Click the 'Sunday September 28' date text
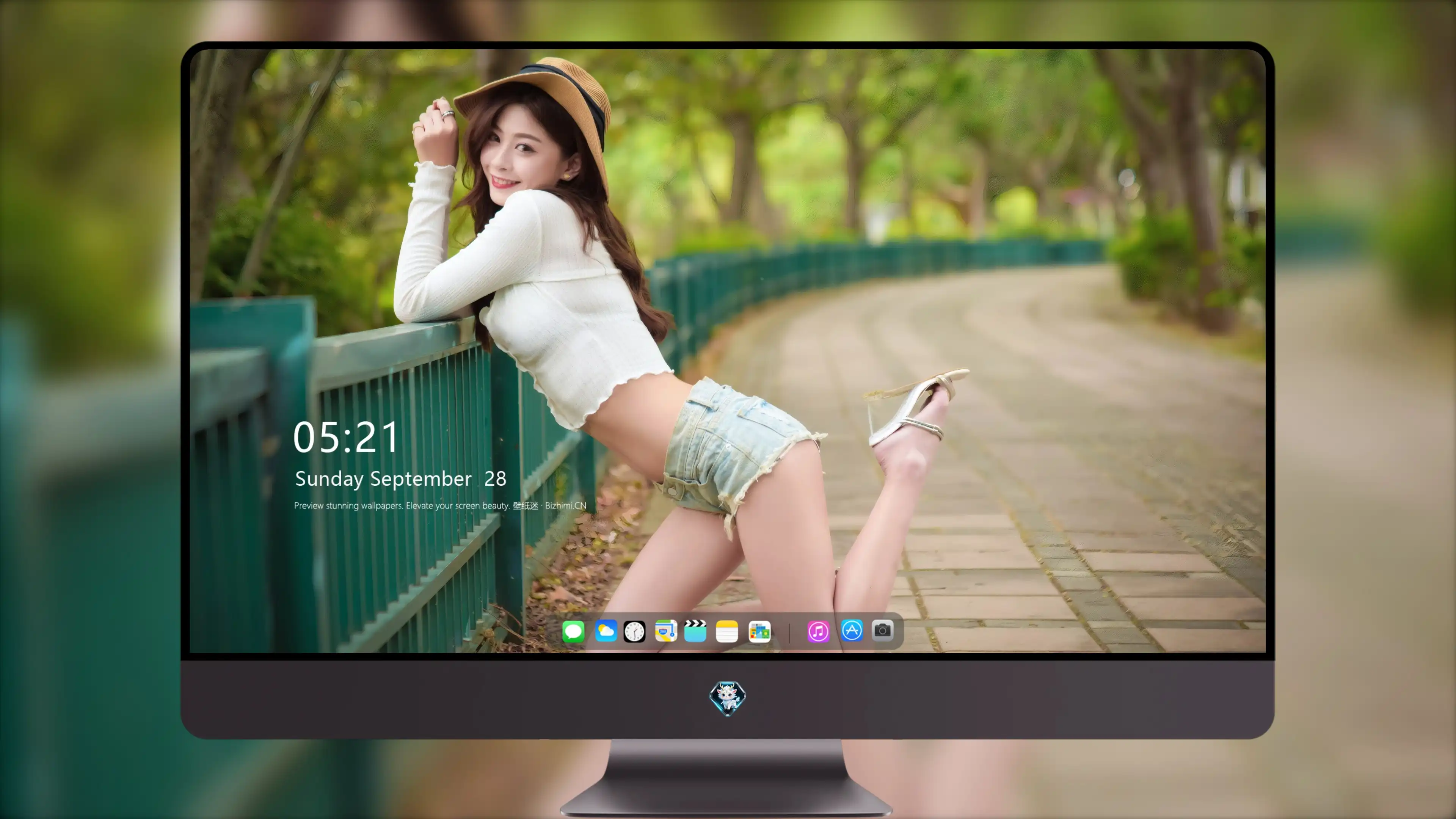The height and width of the screenshot is (819, 1456). [401, 479]
